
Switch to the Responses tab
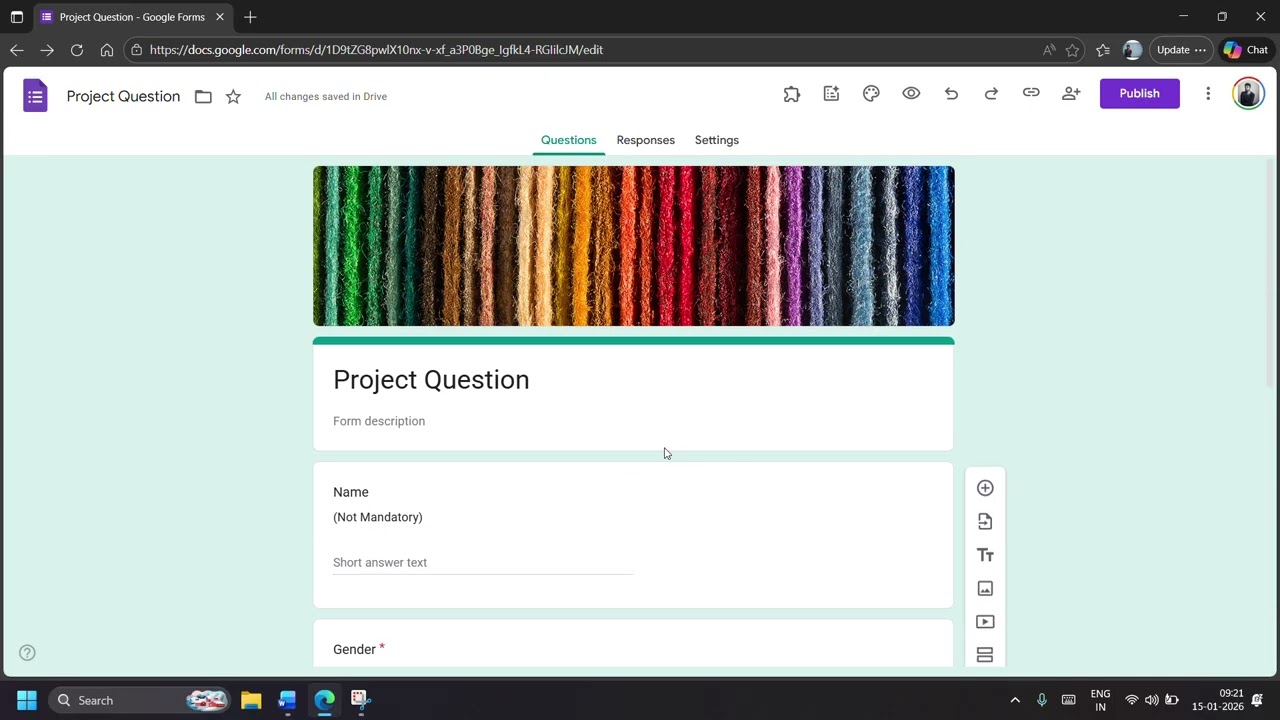tap(645, 140)
